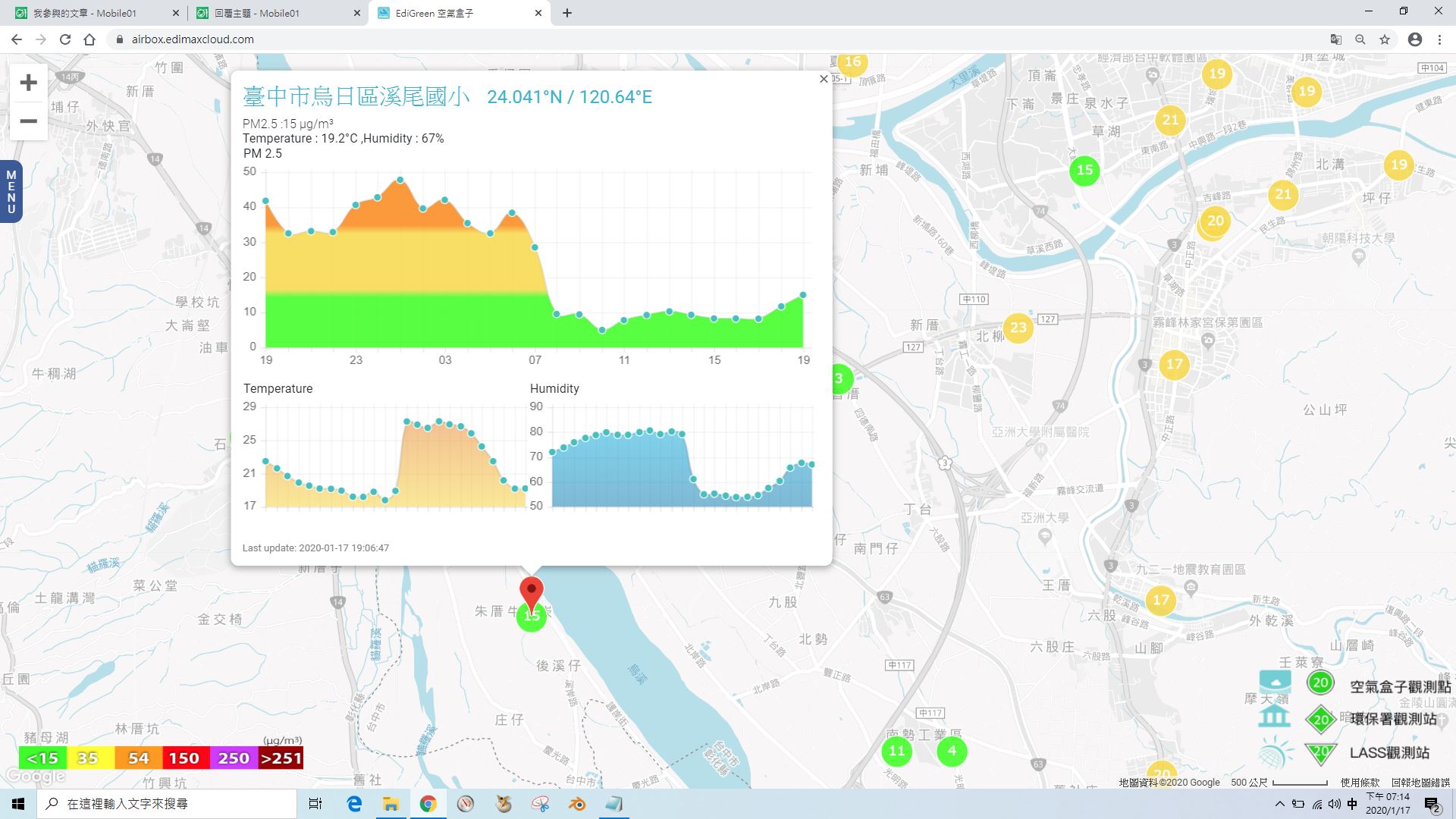Select yellow marker 17 near 霧峰林家宮保第園區
The height and width of the screenshot is (819, 1456).
tap(1175, 364)
